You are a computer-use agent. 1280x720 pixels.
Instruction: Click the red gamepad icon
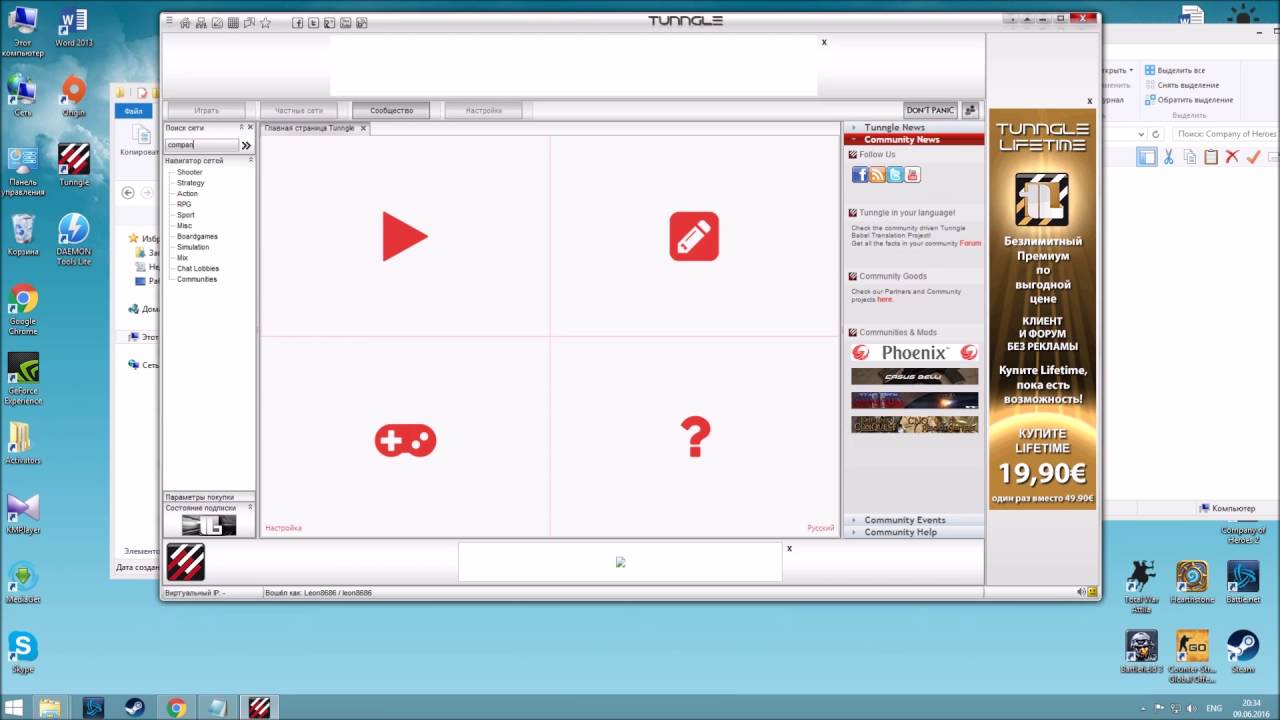click(x=405, y=440)
